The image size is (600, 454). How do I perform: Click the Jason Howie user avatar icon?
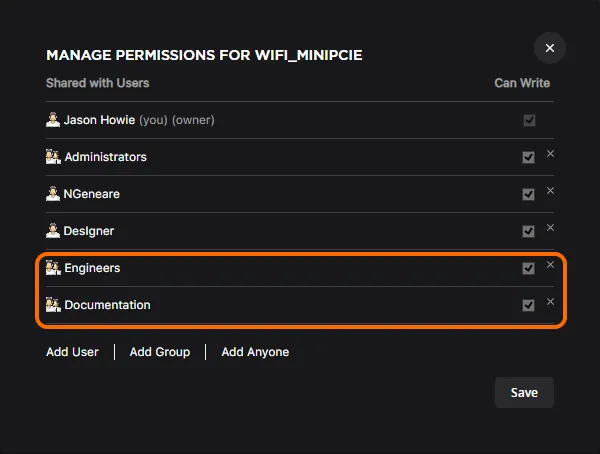point(53,120)
